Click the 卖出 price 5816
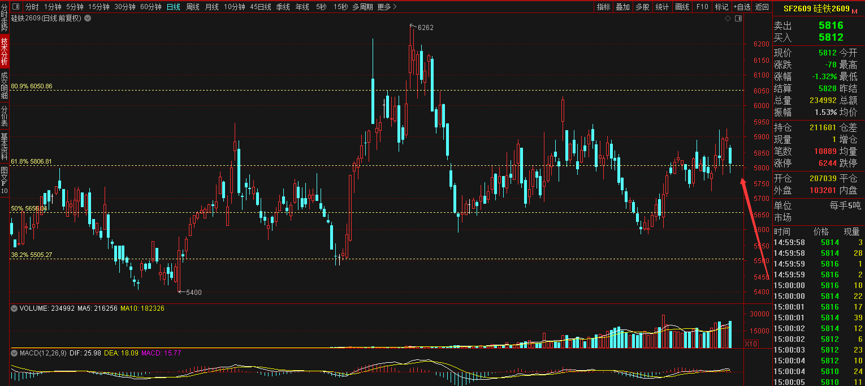The image size is (865, 386). click(830, 25)
